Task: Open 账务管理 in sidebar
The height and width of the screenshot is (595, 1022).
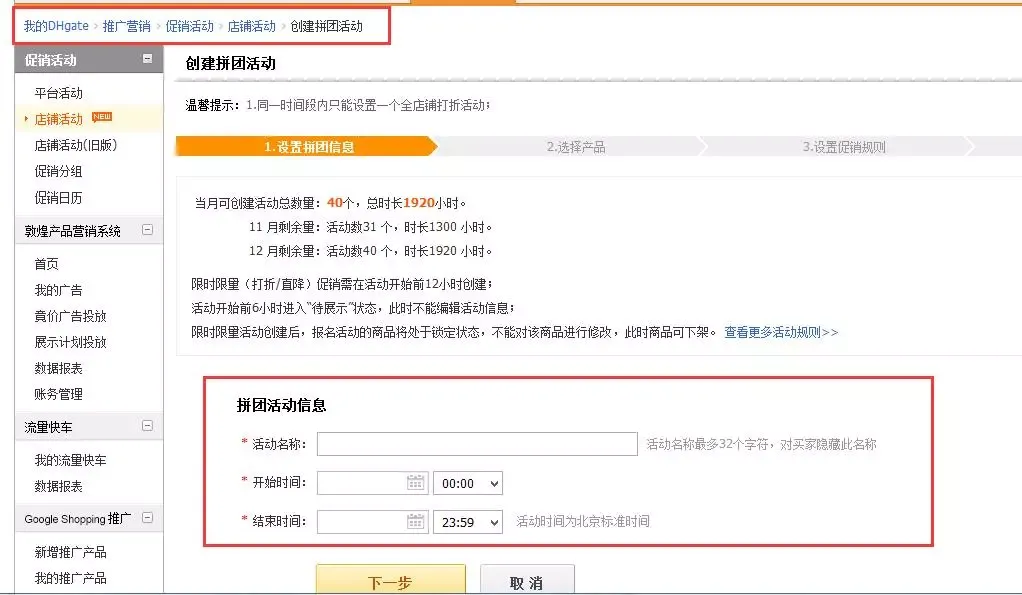Action: [x=59, y=394]
